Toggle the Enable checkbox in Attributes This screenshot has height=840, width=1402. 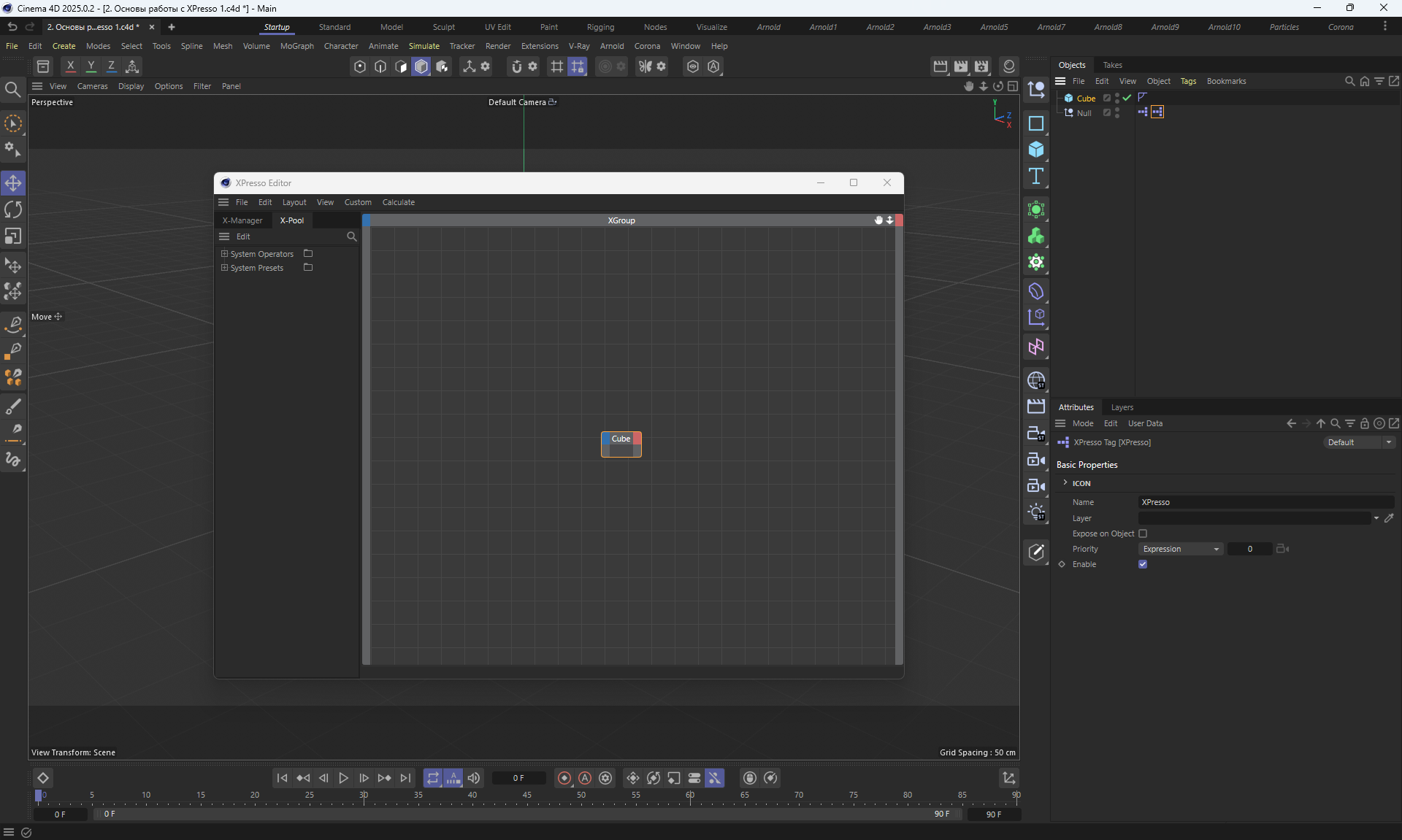[x=1143, y=564]
